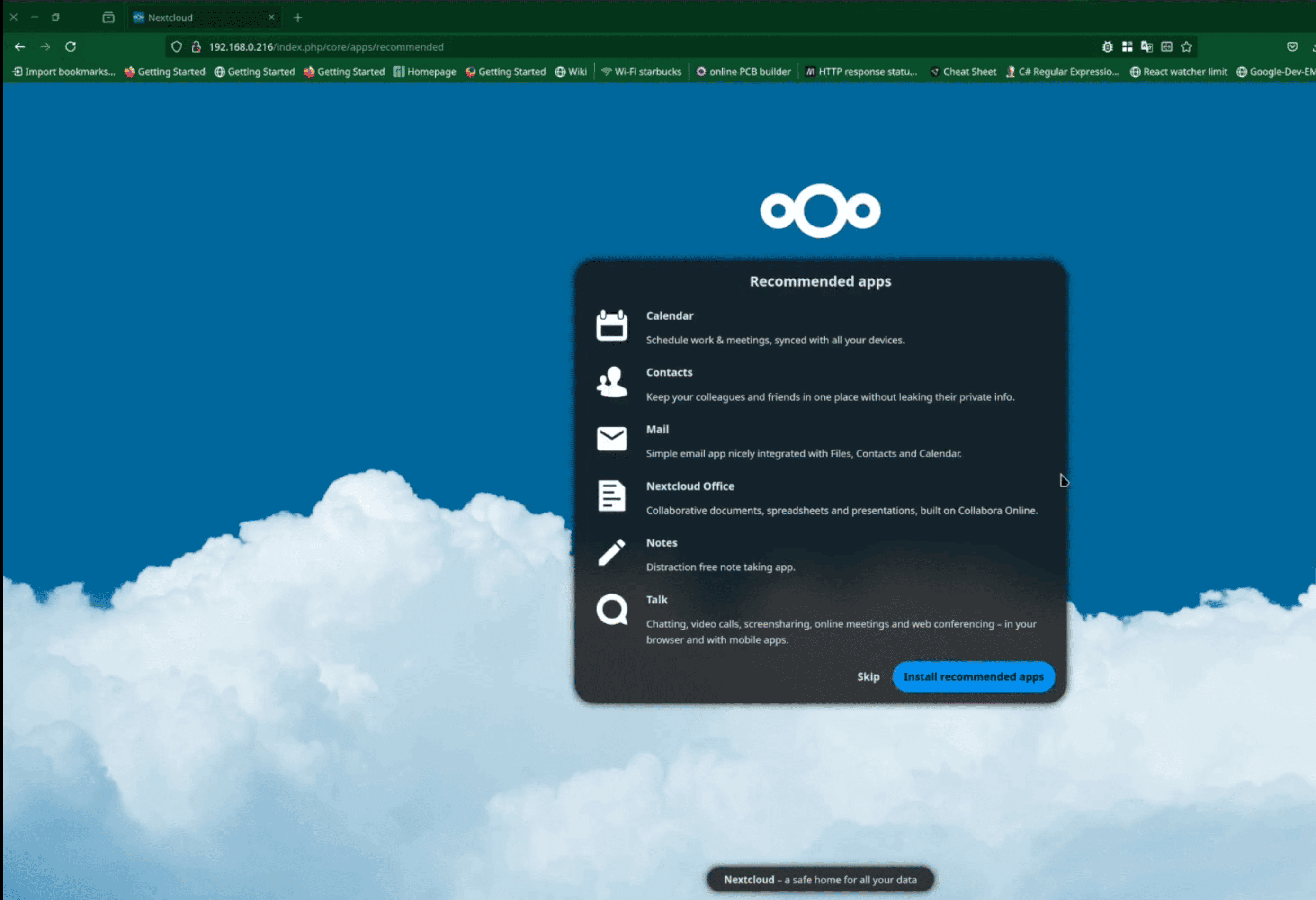
Task: Open the Wiki bookmark
Action: [571, 72]
